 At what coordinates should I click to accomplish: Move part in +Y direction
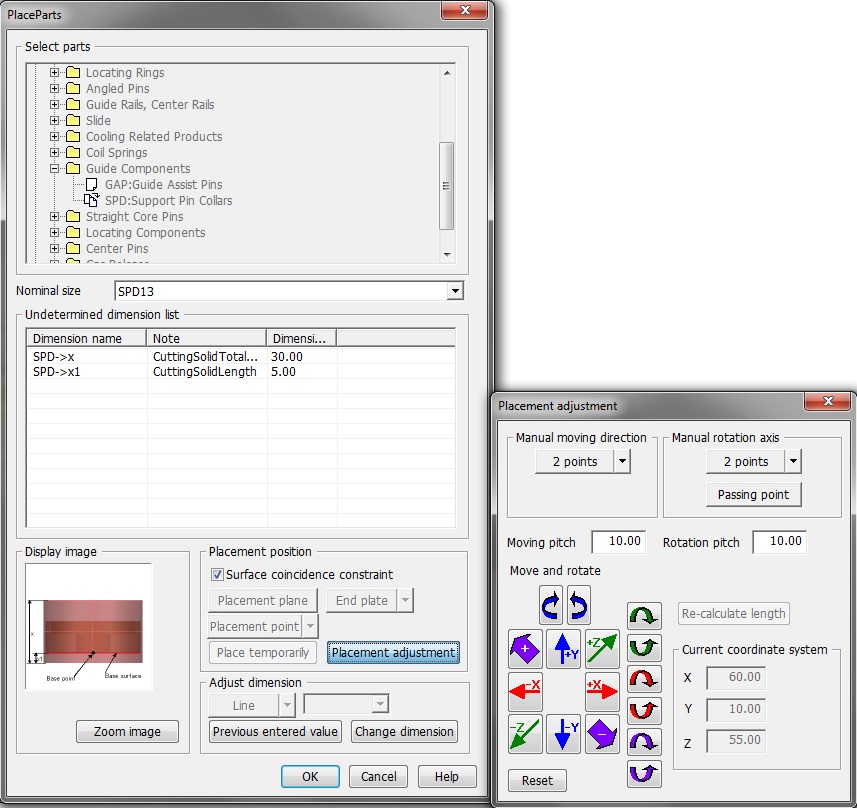tap(564, 648)
